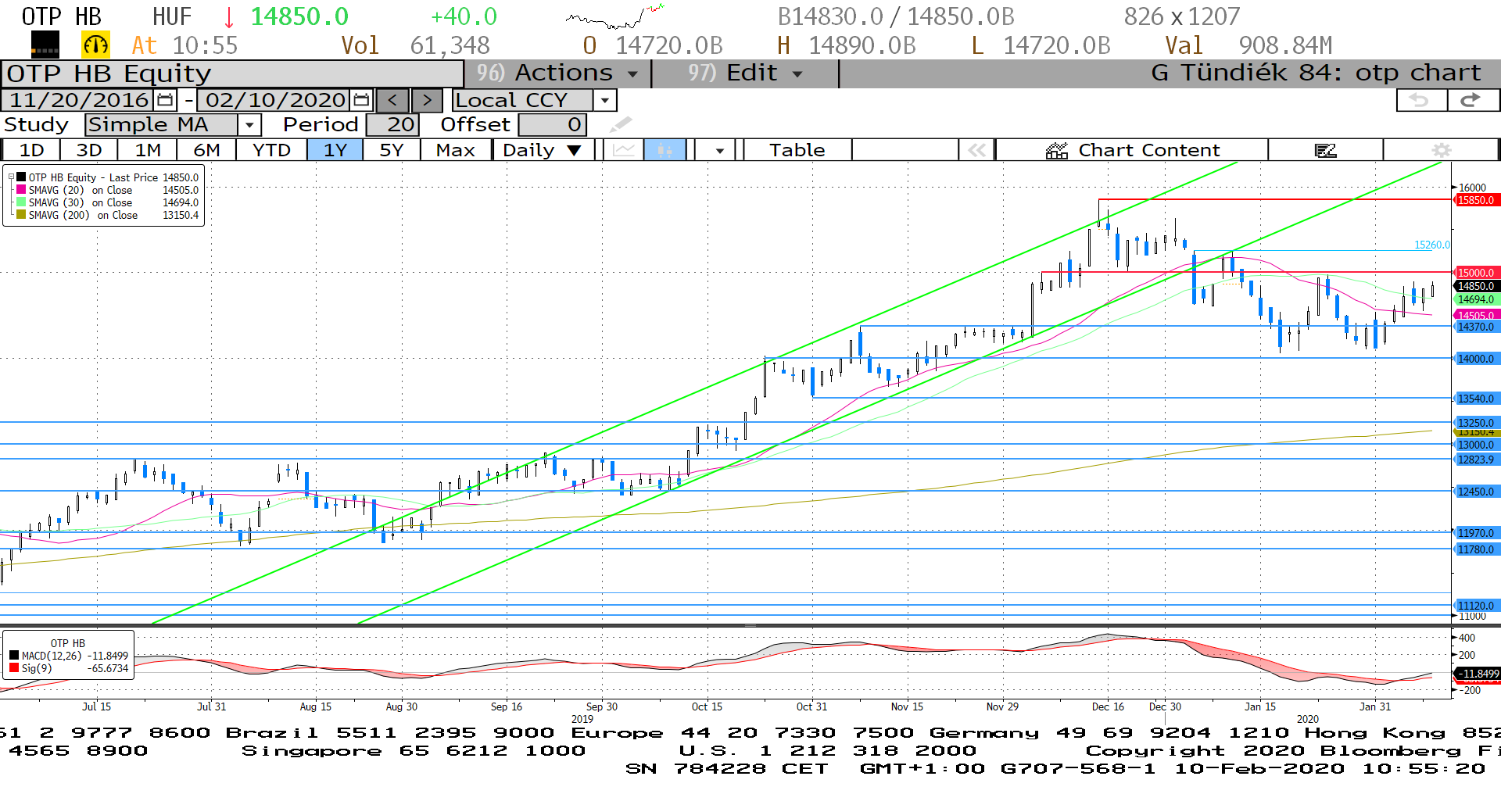The width and height of the screenshot is (1501, 812).
Task: Click the OTP HB Equity security field
Action: [233, 73]
